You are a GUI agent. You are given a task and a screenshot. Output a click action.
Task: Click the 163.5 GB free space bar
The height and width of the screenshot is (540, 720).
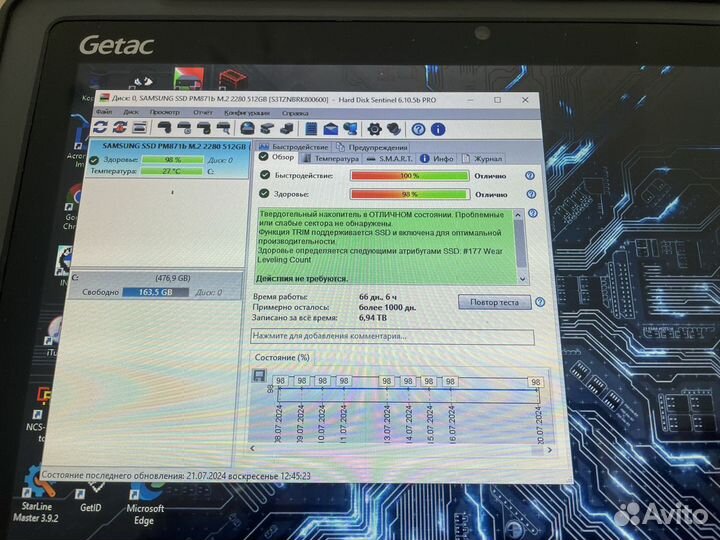(156, 292)
